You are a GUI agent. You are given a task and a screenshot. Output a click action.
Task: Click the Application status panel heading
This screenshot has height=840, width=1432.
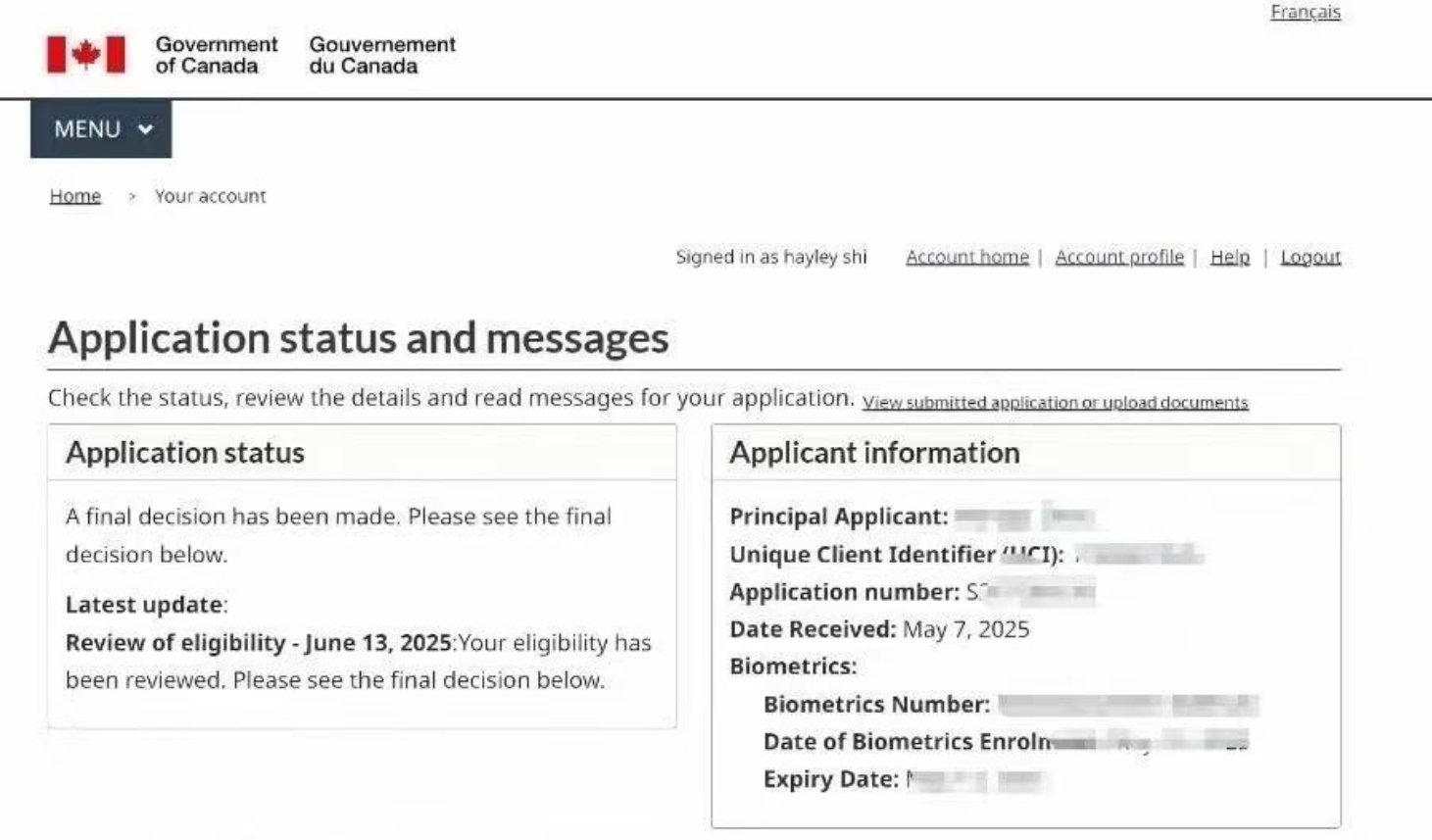(x=185, y=453)
